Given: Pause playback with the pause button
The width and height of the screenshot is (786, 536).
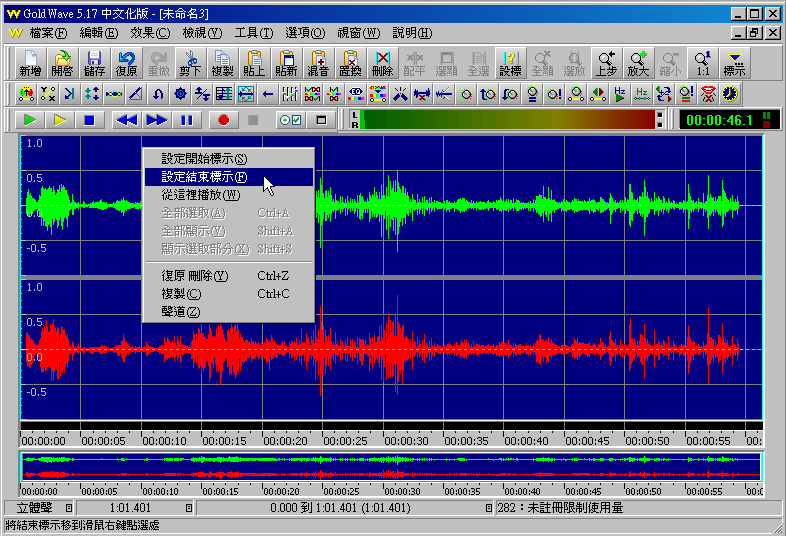Looking at the screenshot, I should (x=186, y=120).
